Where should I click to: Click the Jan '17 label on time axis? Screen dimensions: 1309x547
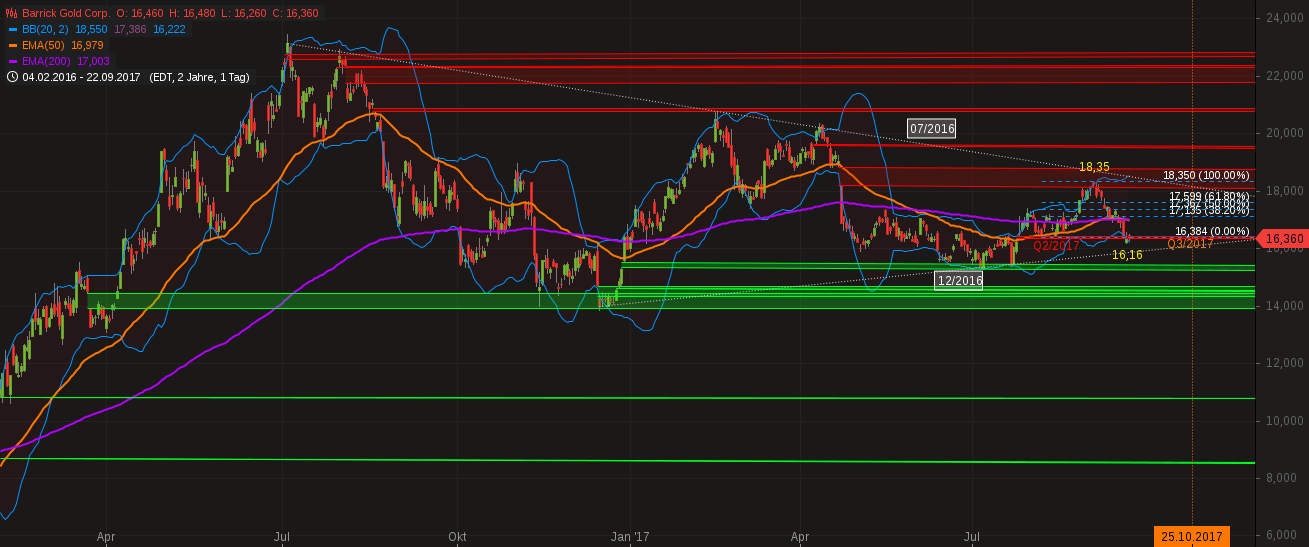pyautogui.click(x=630, y=537)
